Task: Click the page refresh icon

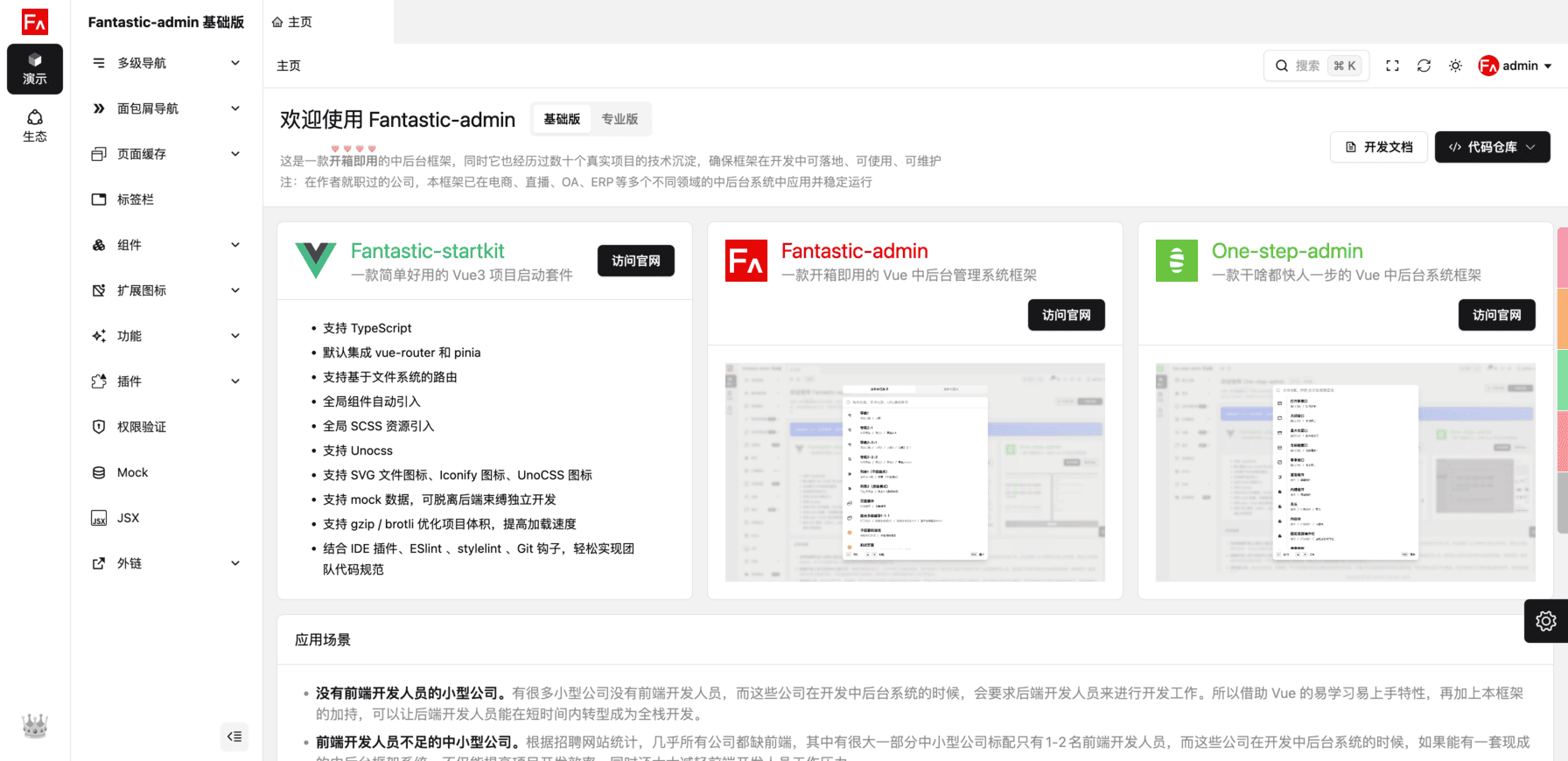Action: (1424, 66)
